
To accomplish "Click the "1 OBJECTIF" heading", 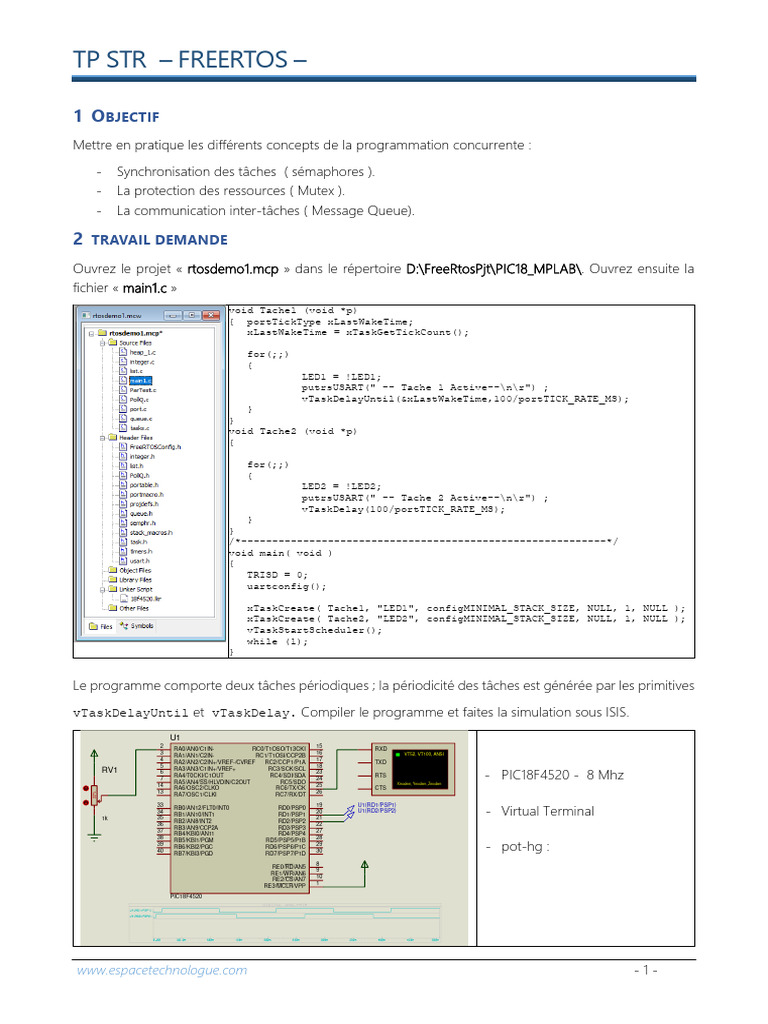I will pos(116,116).
